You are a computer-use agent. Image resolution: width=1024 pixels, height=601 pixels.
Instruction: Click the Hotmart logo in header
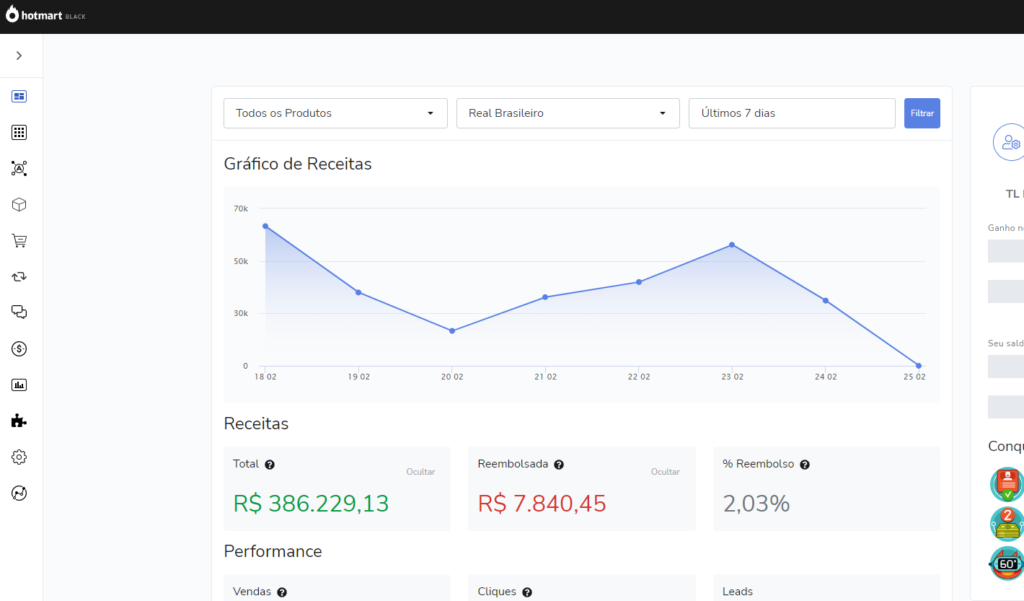click(46, 16)
